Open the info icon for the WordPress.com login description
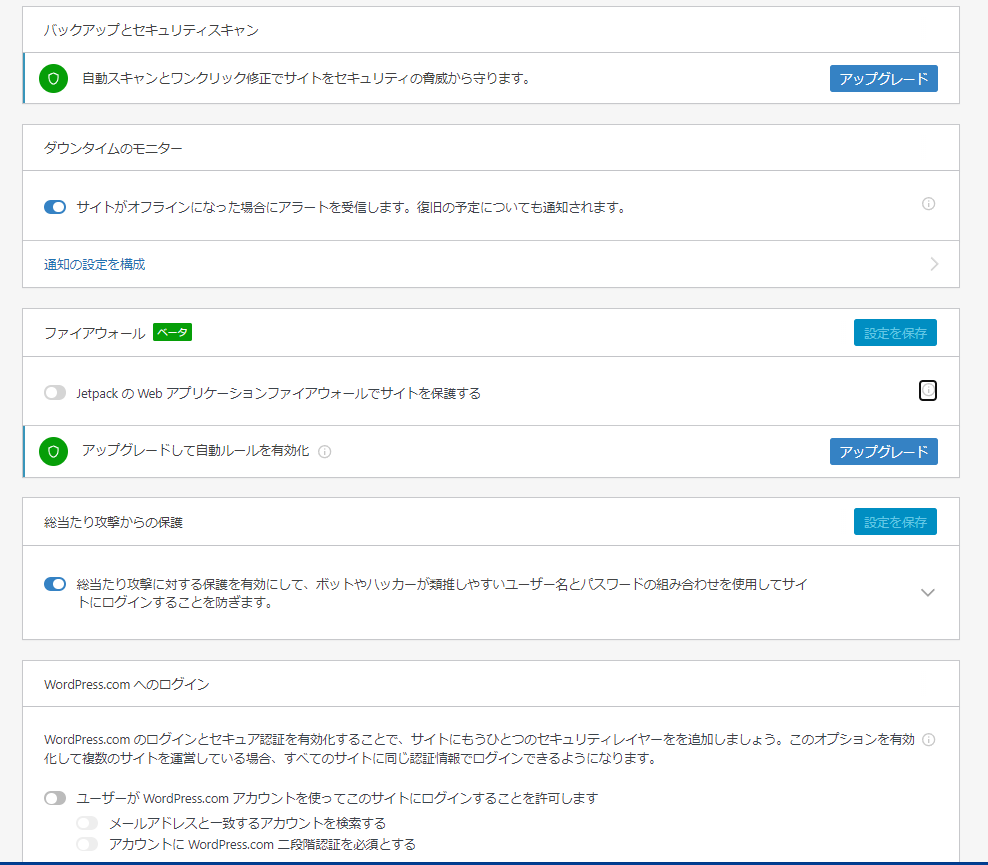Image resolution: width=988 pixels, height=865 pixels. 928,740
